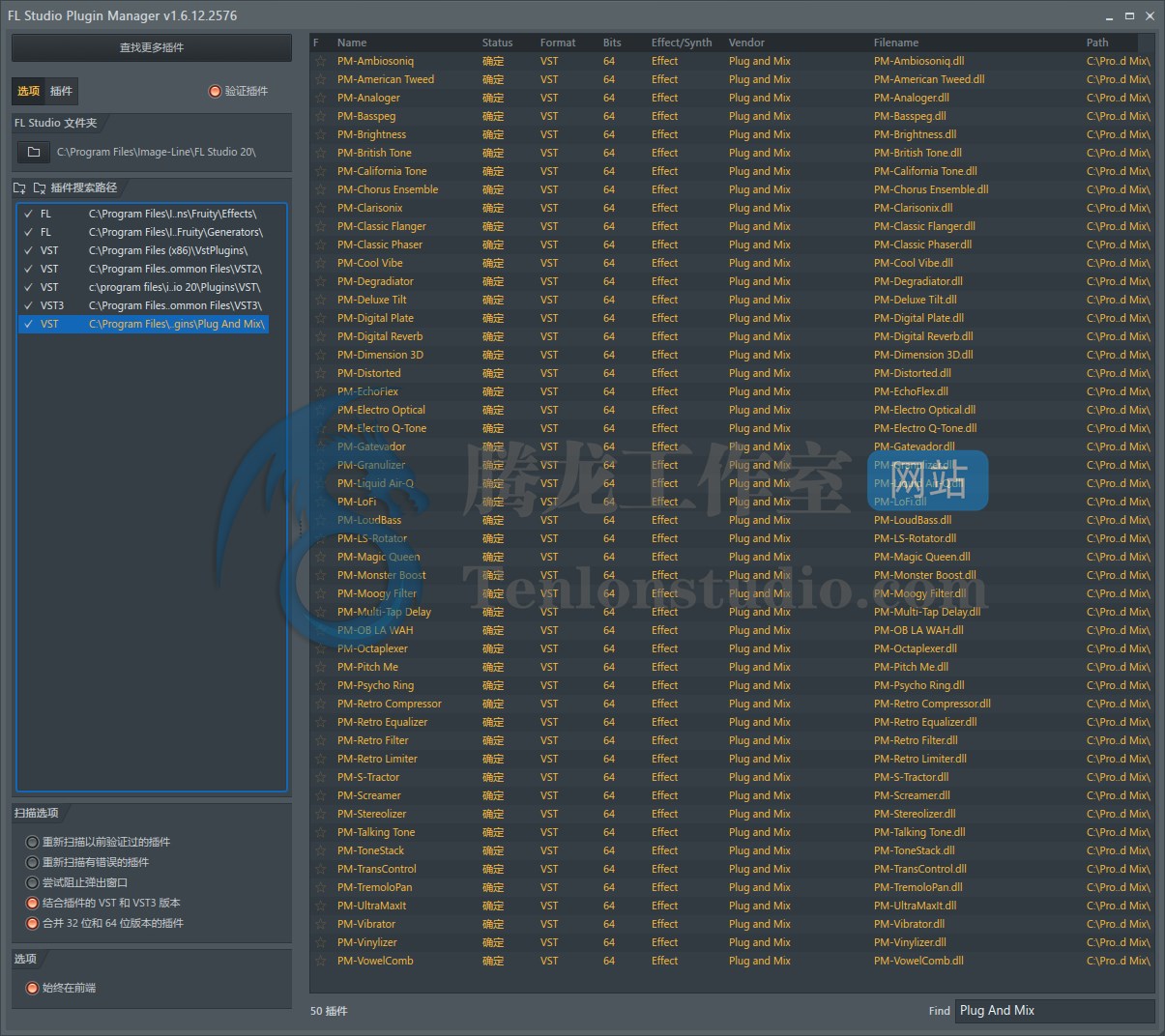Favorite PM-Pitch Me with star
This screenshot has height=1036, width=1165.
pos(320,667)
